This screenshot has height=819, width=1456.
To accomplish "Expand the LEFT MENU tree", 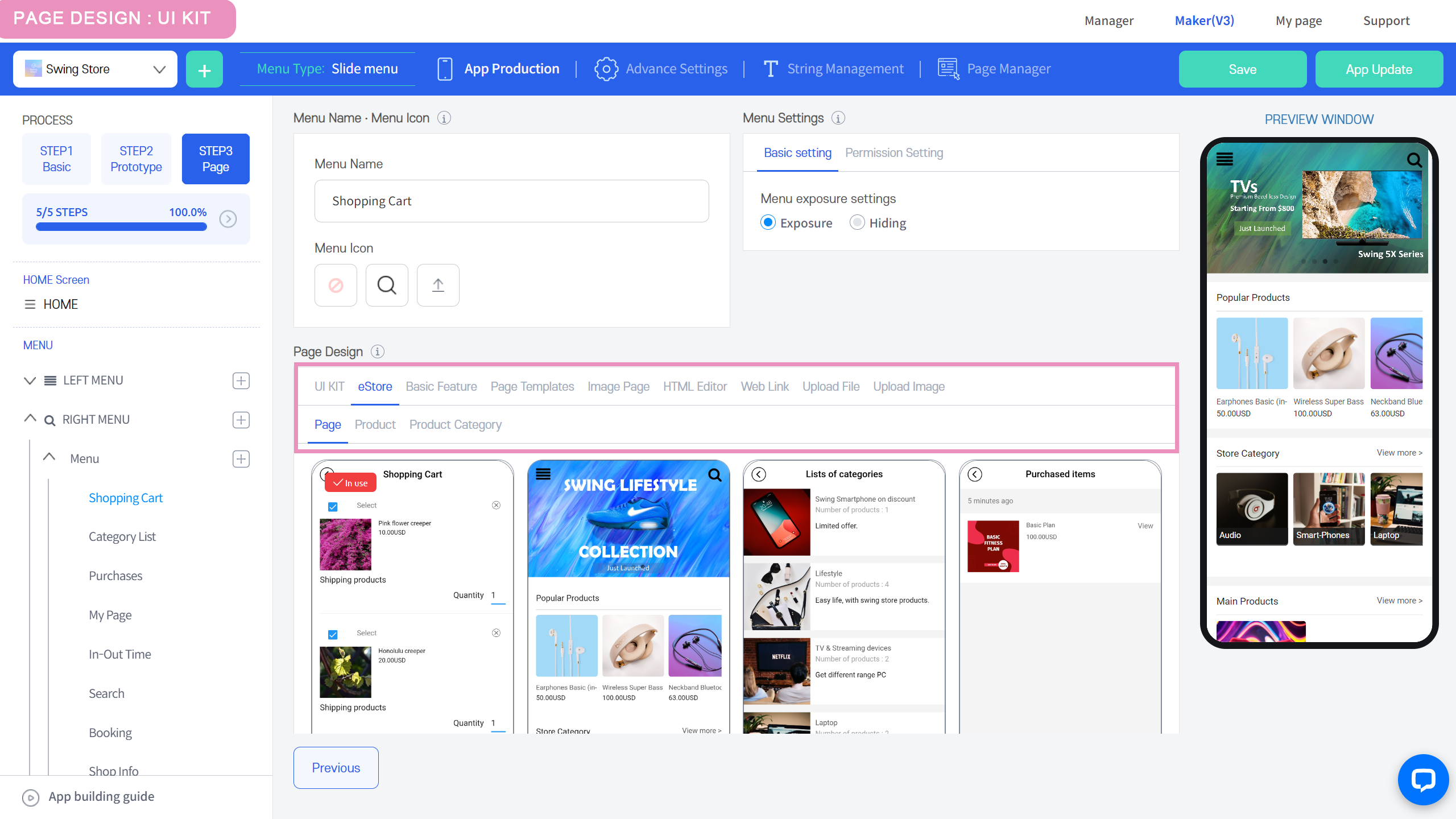I will point(30,380).
